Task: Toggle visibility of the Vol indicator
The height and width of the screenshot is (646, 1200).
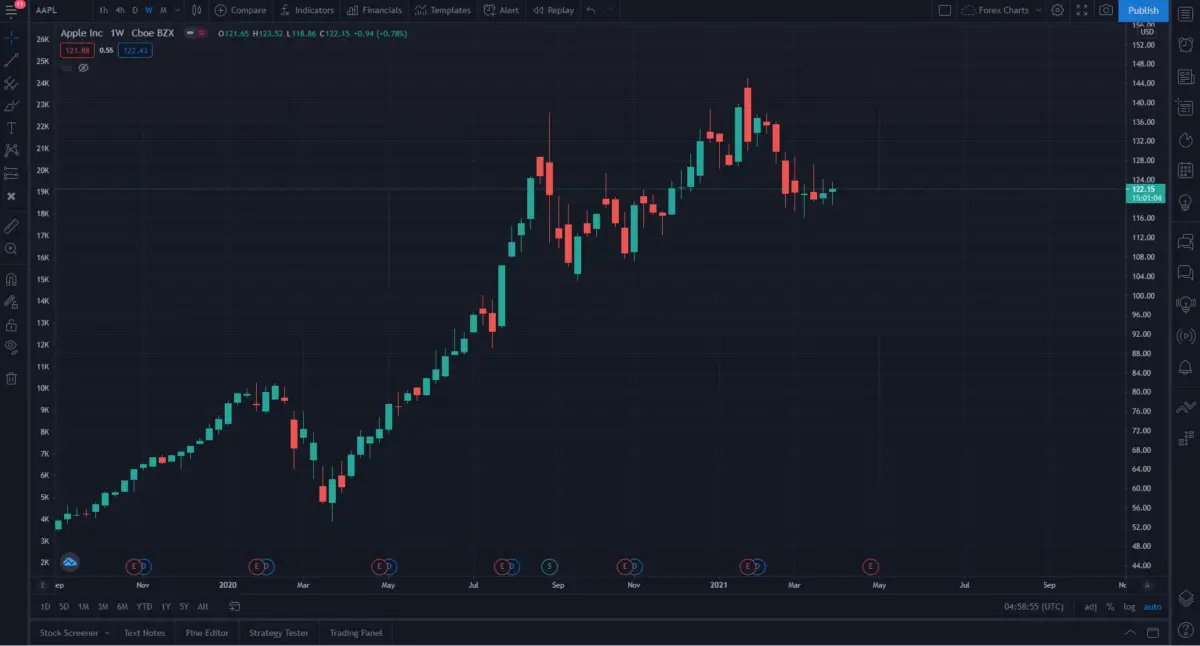Action: click(84, 68)
